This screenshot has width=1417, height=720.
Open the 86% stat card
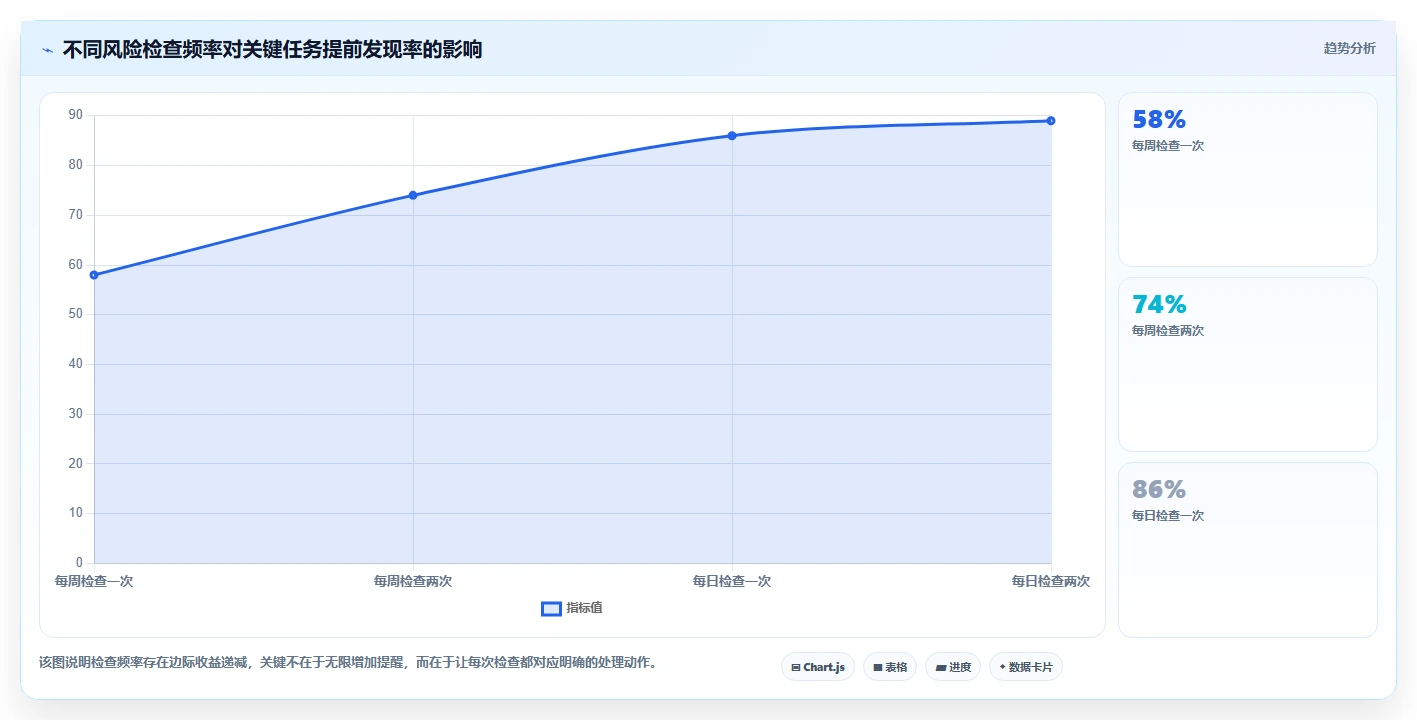click(x=1248, y=550)
